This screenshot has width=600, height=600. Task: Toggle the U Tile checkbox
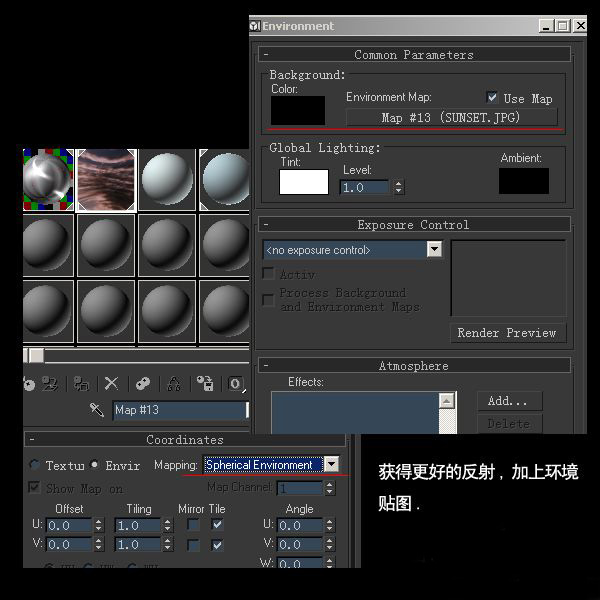pos(217,525)
